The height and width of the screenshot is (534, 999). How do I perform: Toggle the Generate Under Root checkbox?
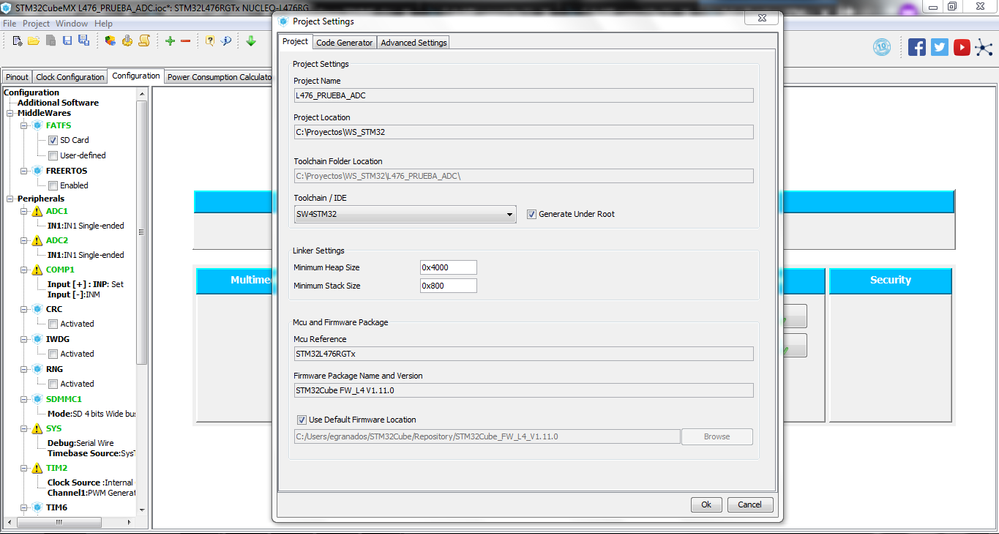(531, 214)
